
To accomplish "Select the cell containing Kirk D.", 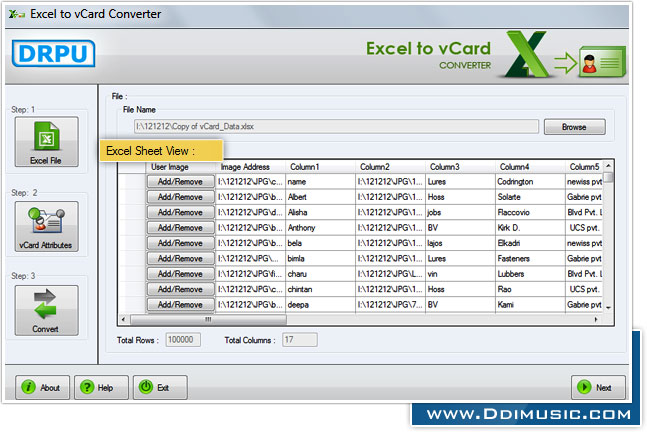I will pos(530,228).
